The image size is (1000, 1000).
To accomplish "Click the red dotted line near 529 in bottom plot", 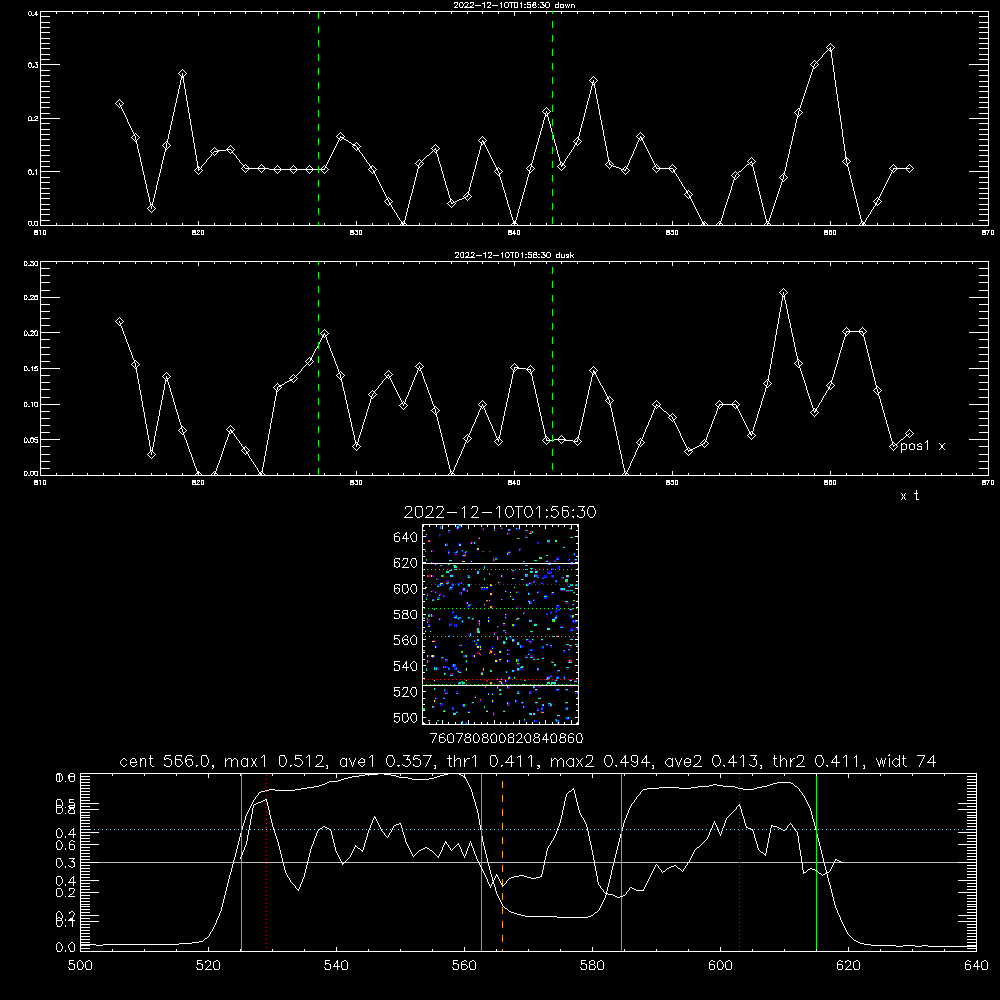I will click(x=267, y=862).
